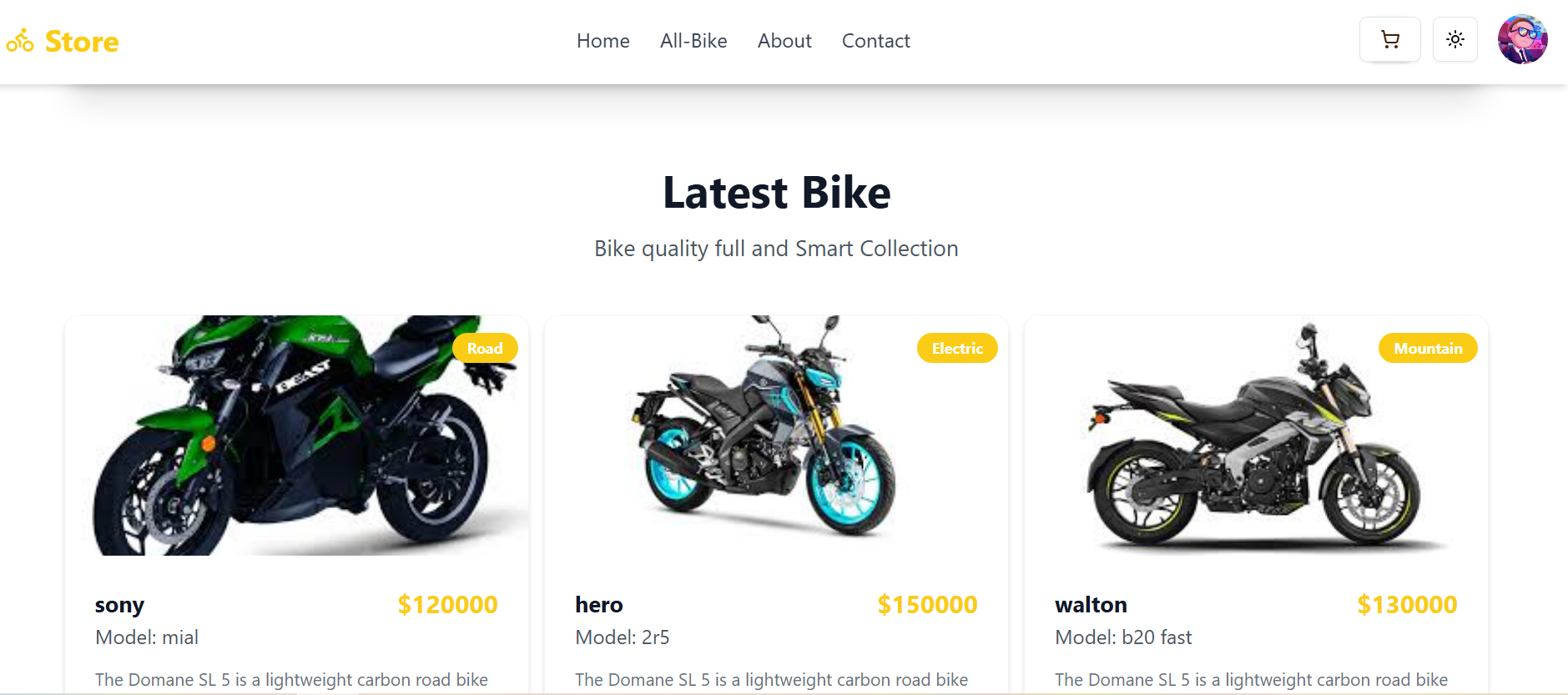Click the Road category badge
Image resolution: width=1568 pixels, height=695 pixels.
point(485,348)
